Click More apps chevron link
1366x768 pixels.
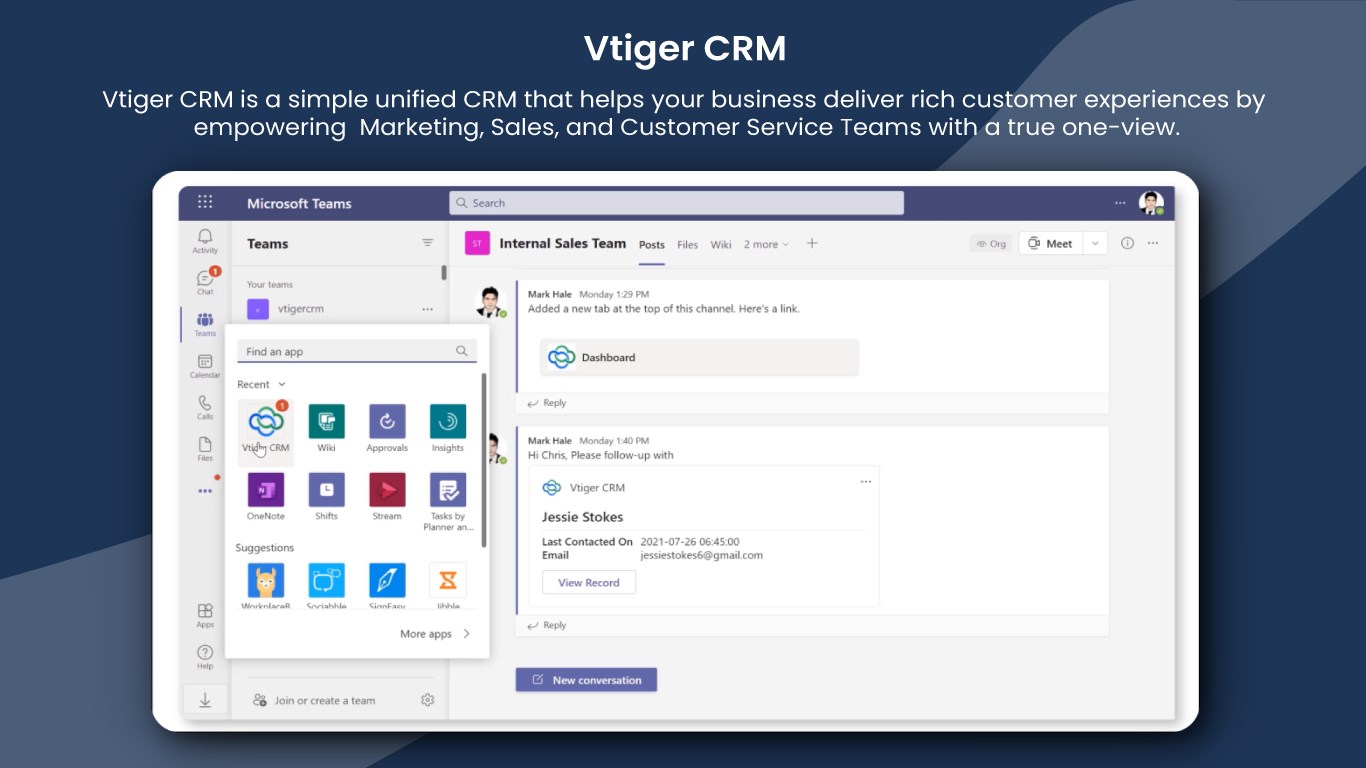435,634
